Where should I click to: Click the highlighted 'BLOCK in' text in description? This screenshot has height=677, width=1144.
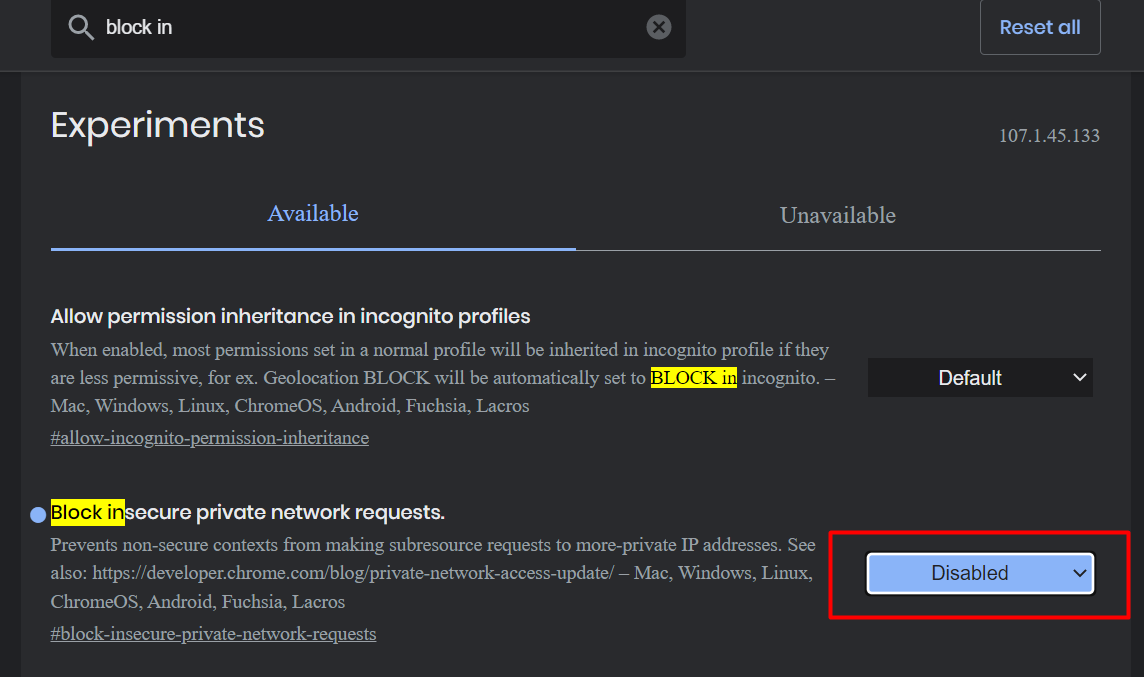pyautogui.click(x=693, y=378)
